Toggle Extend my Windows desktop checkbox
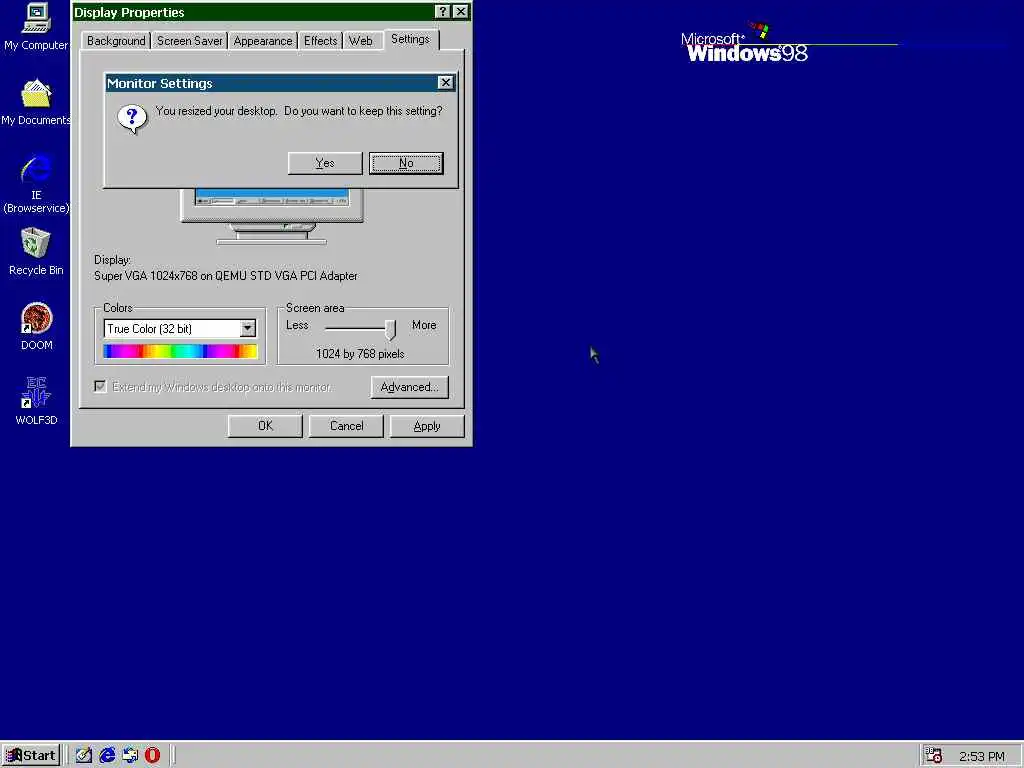 click(101, 387)
